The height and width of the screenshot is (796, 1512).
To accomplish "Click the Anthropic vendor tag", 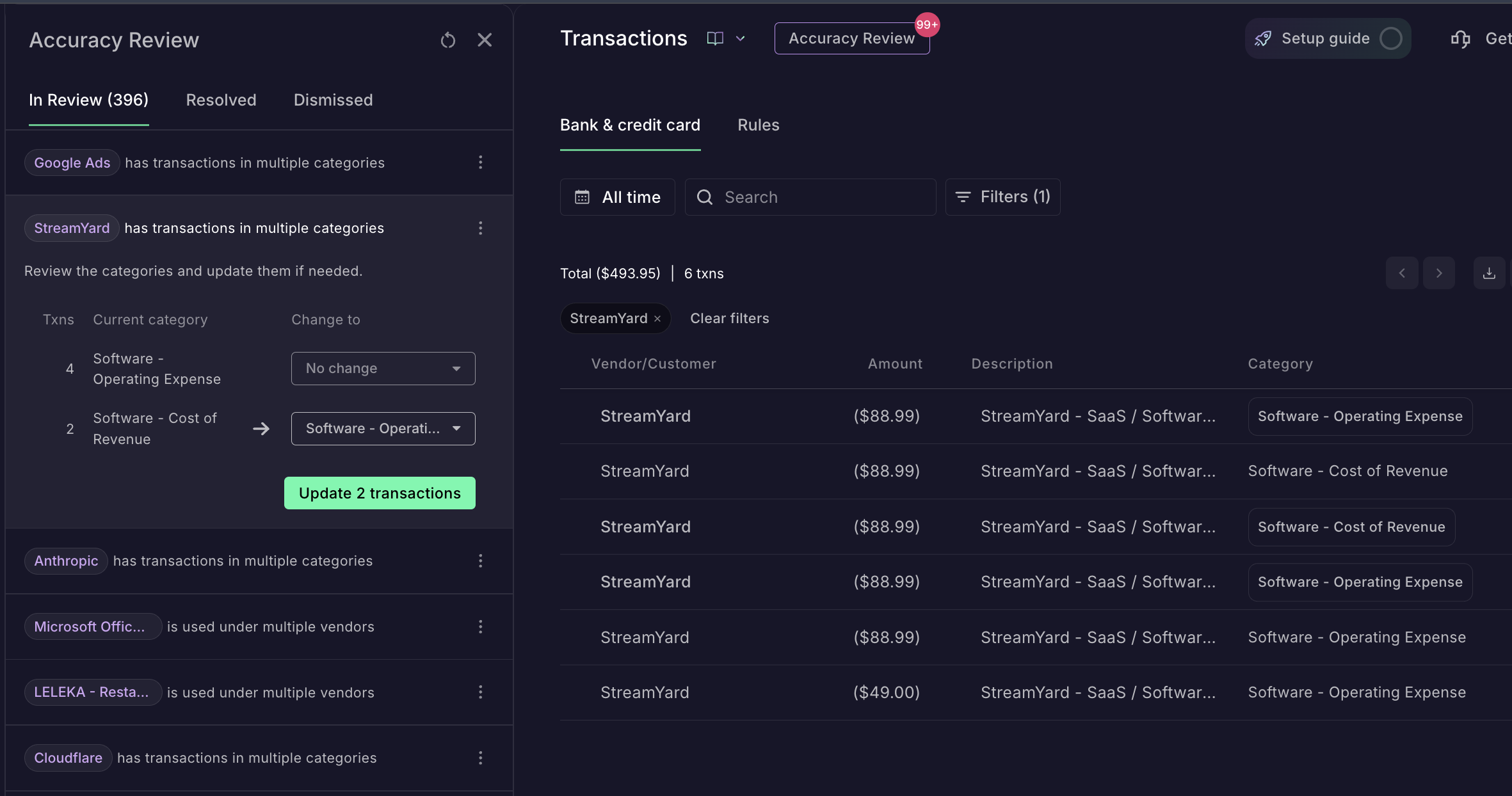I will pos(66,561).
